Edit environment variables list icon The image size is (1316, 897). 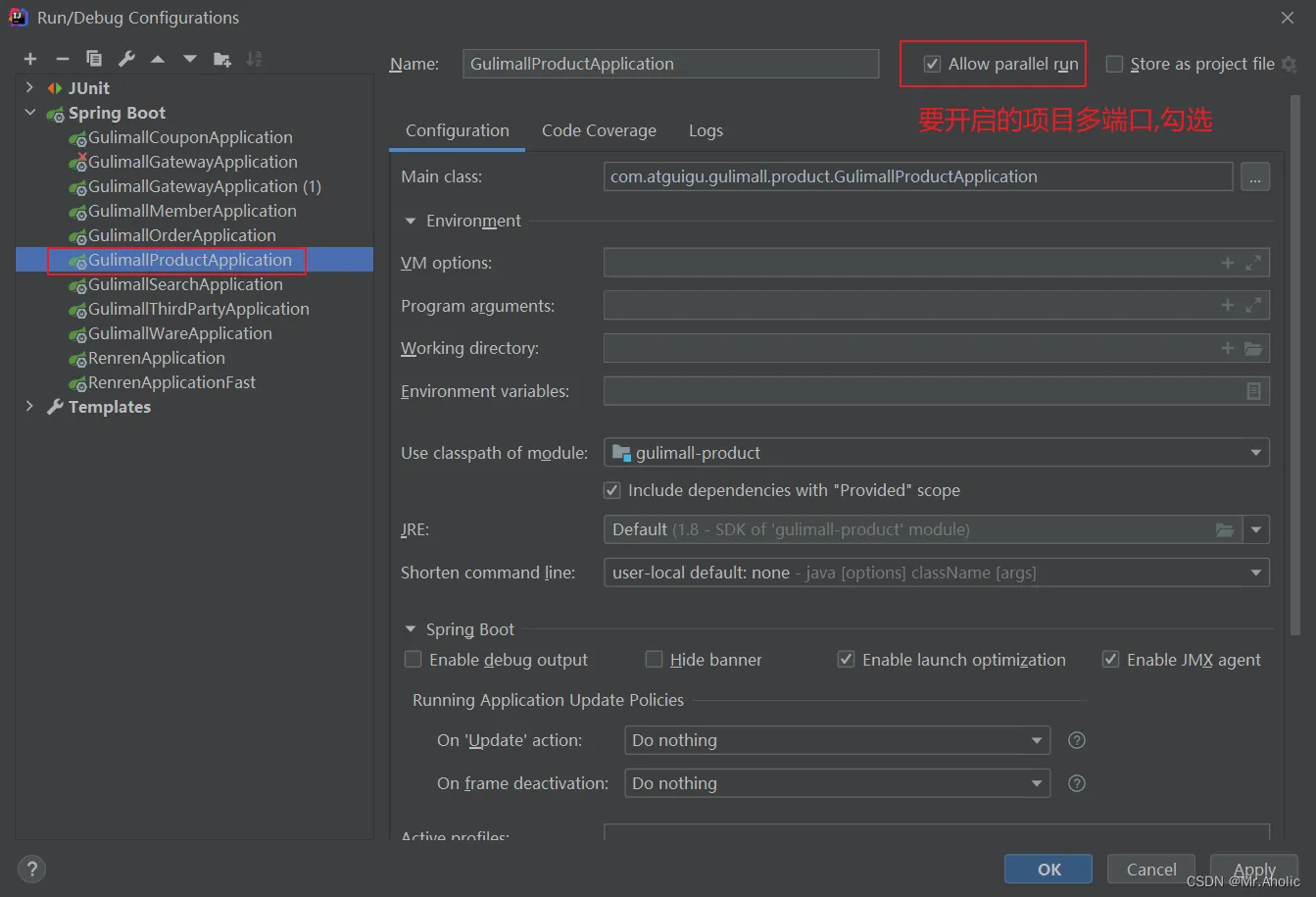point(1253,391)
